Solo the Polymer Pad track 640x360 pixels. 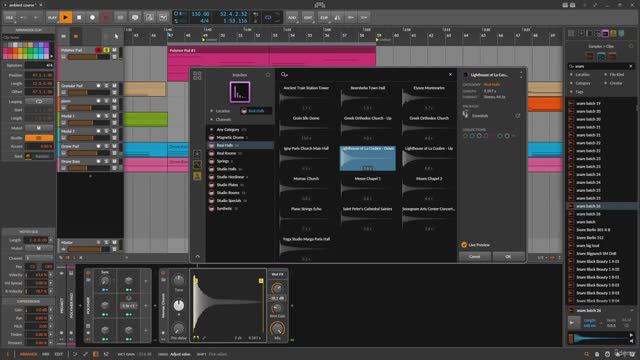pos(107,50)
